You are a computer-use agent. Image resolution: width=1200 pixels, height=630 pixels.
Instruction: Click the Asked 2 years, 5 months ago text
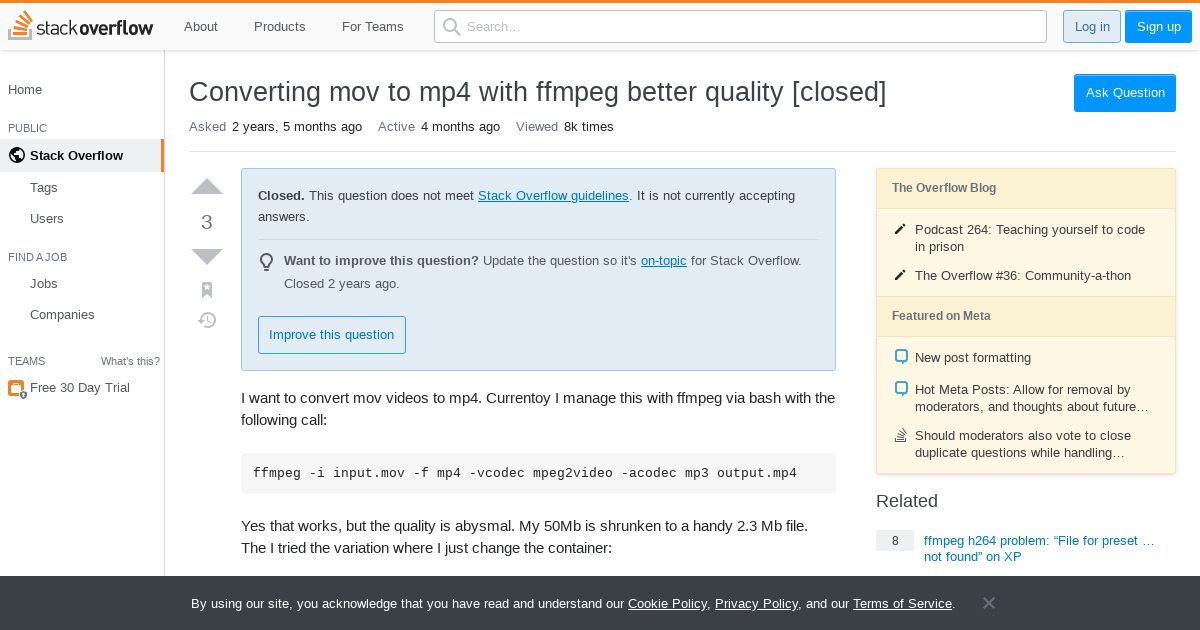coord(276,127)
